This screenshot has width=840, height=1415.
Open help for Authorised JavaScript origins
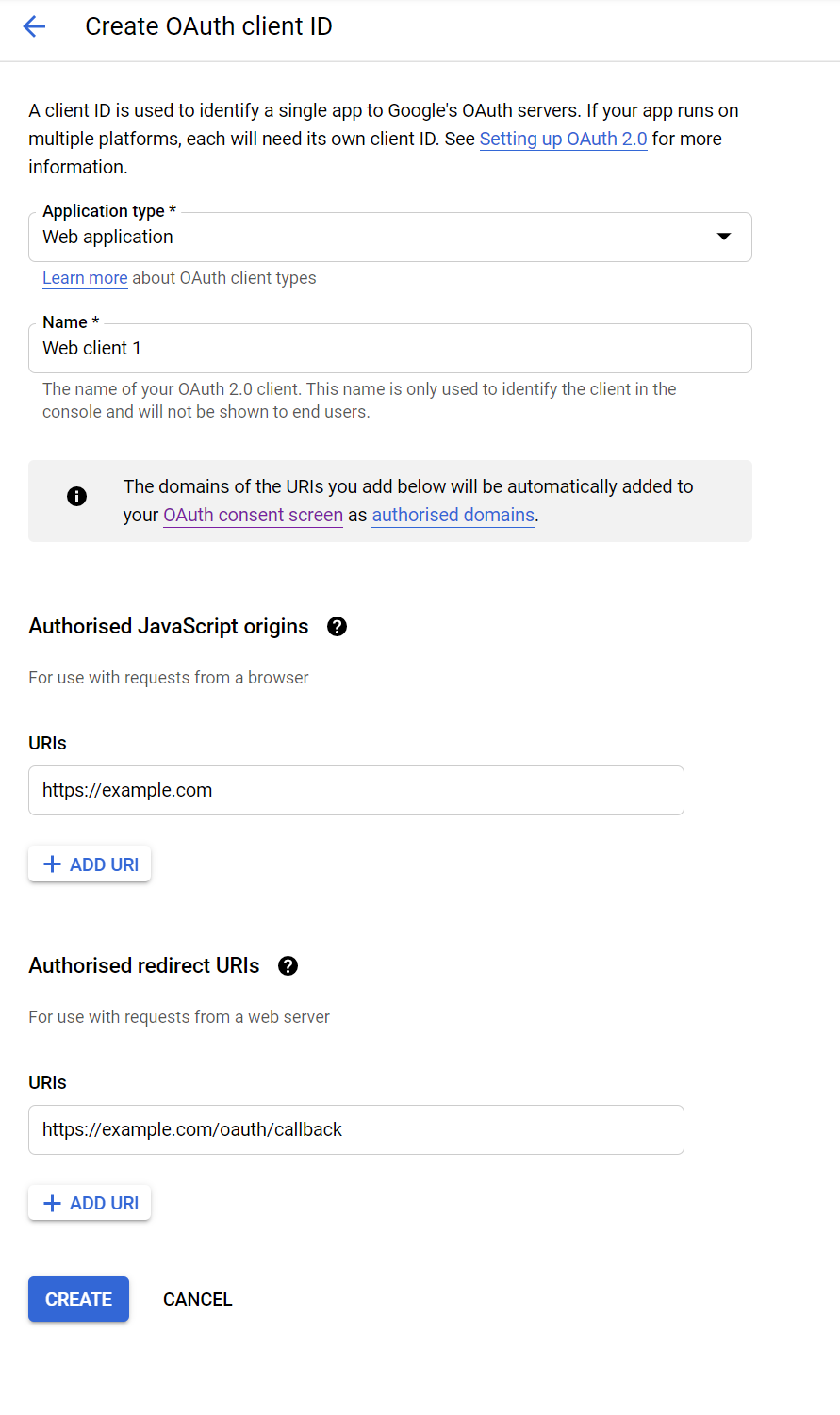coord(337,626)
